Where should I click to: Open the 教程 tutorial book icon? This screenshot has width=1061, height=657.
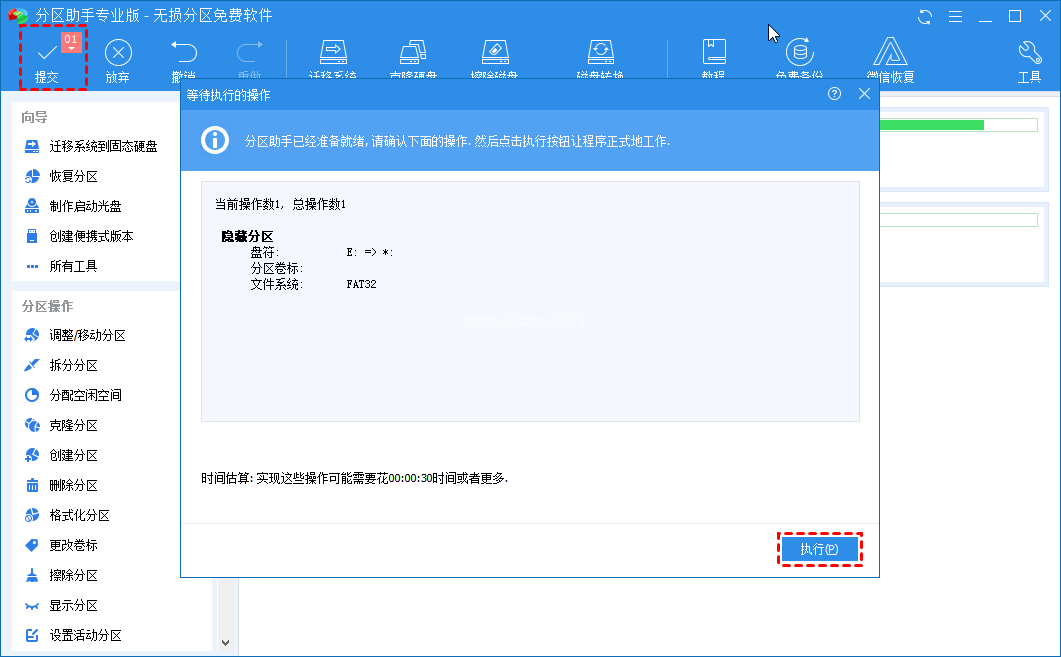(x=714, y=53)
